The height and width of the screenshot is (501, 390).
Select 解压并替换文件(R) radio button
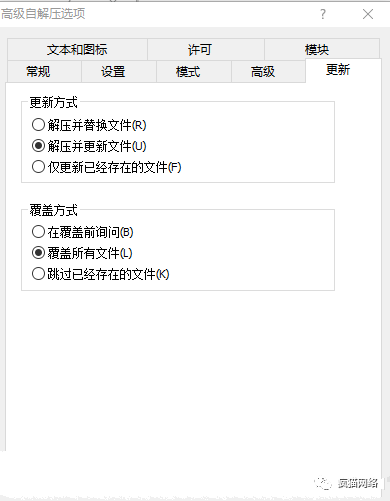(89, 125)
